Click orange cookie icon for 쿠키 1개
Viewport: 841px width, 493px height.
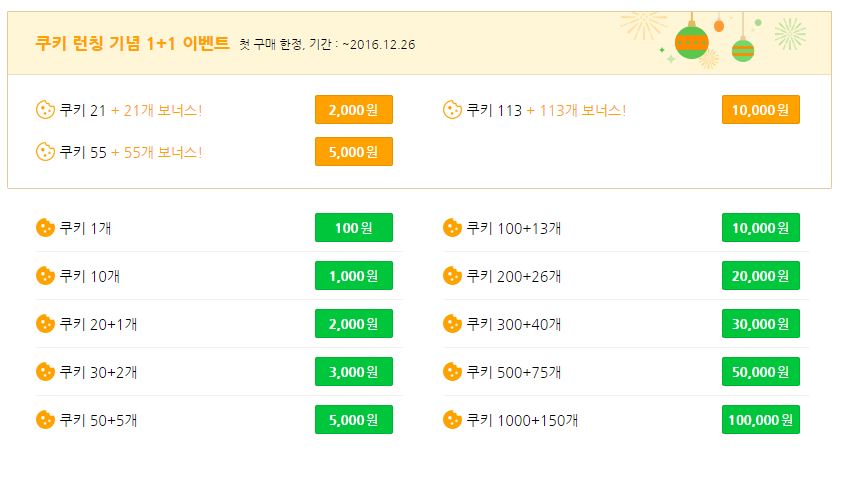[45, 228]
